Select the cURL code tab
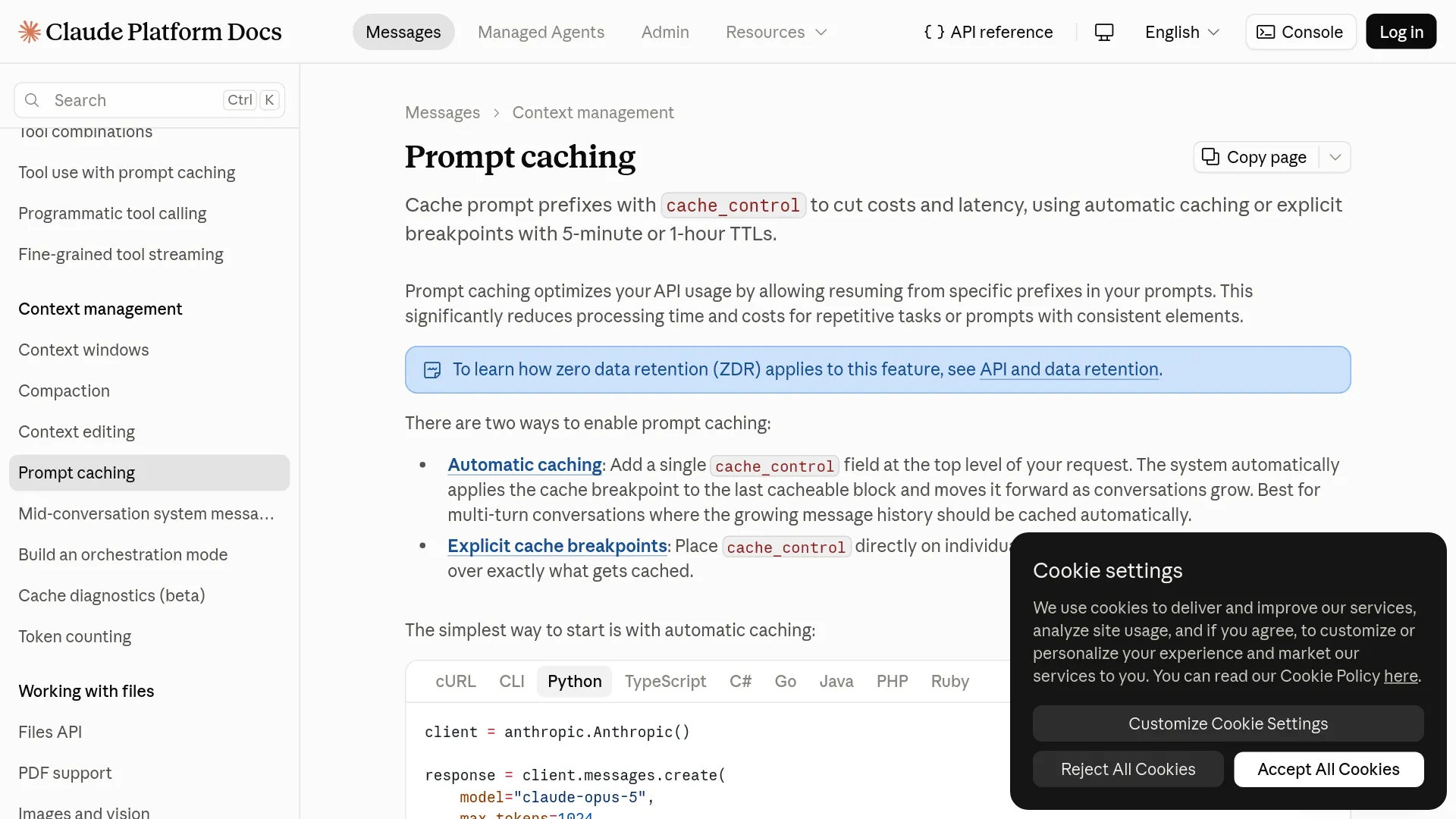1456x819 pixels. click(x=456, y=681)
